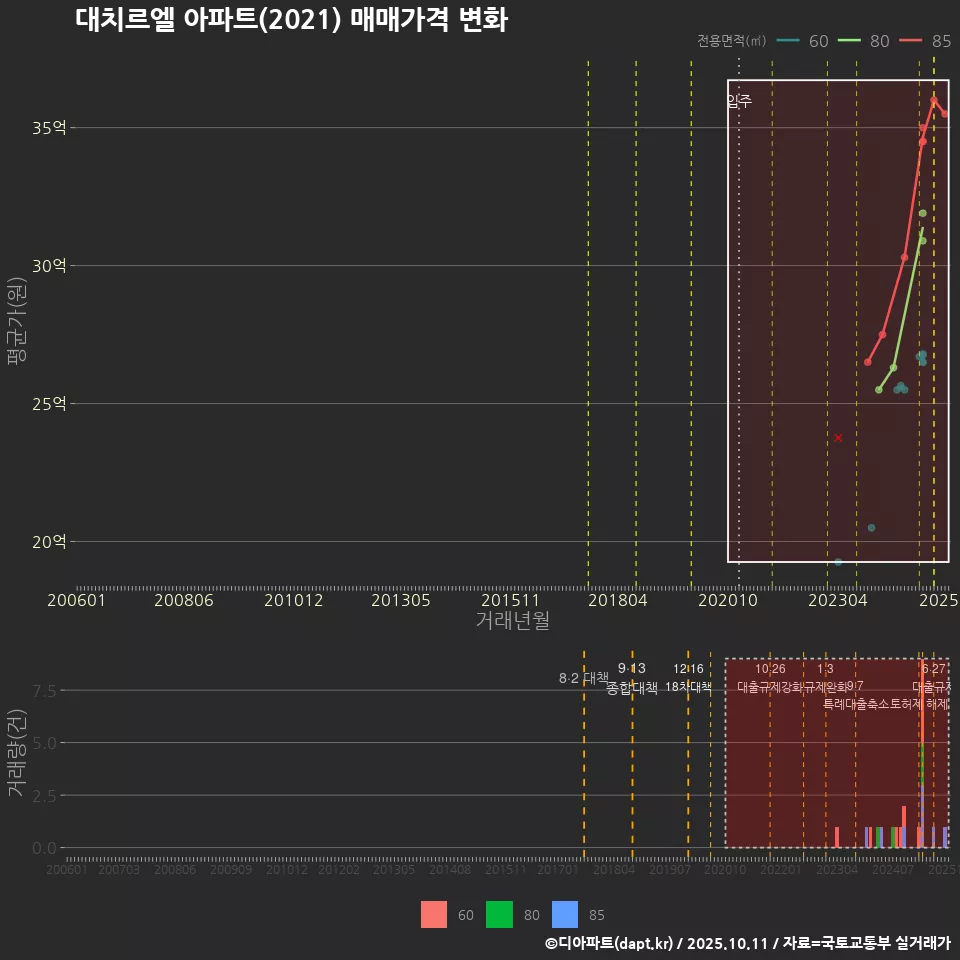The width and height of the screenshot is (960, 960).
Task: Click the 대출규제강화 annotation text
Action: (768, 685)
